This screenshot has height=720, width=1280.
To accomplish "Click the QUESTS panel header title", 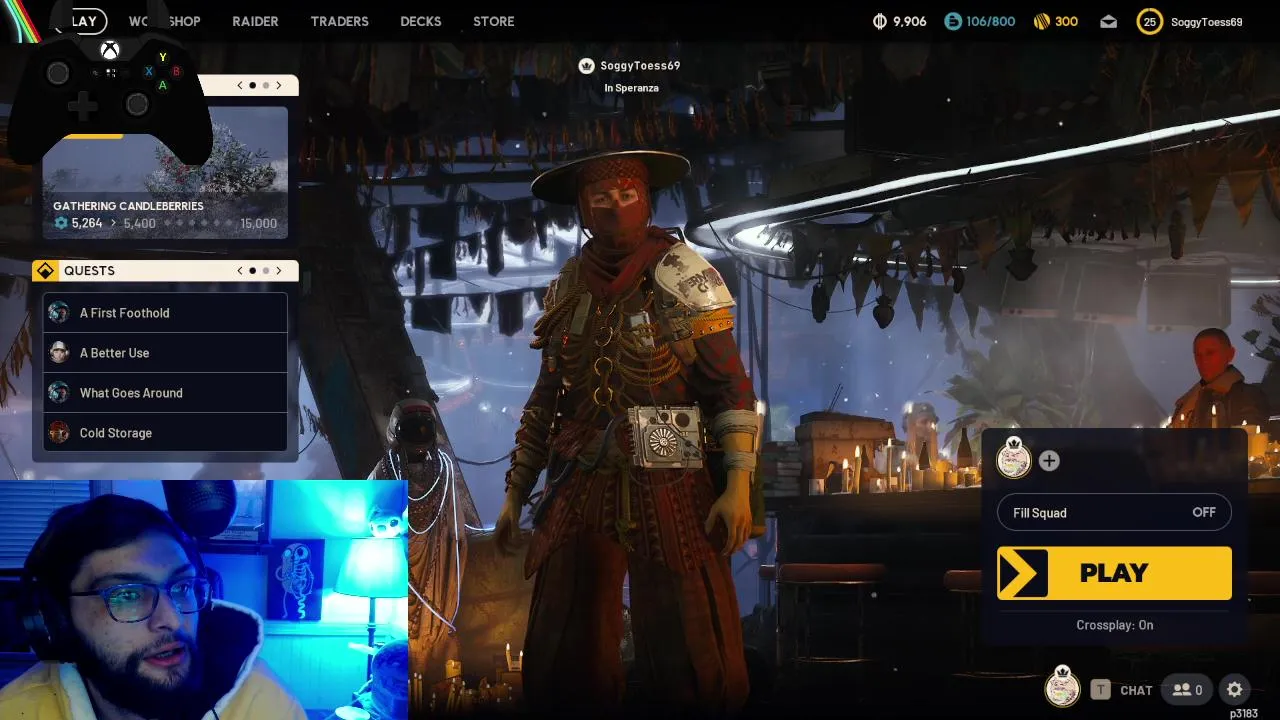I will 89,271.
